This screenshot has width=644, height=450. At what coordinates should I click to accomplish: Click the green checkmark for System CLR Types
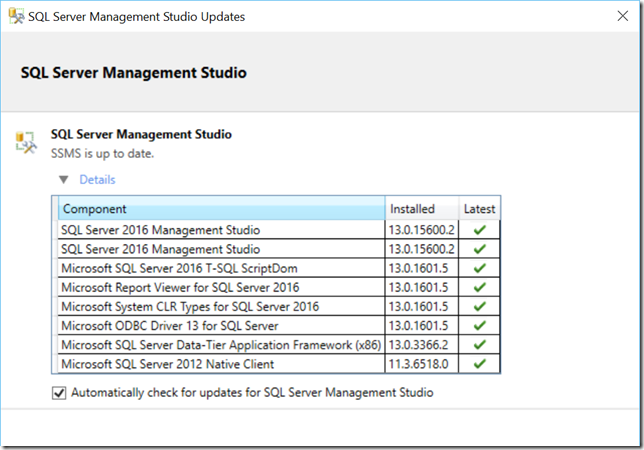coord(480,306)
